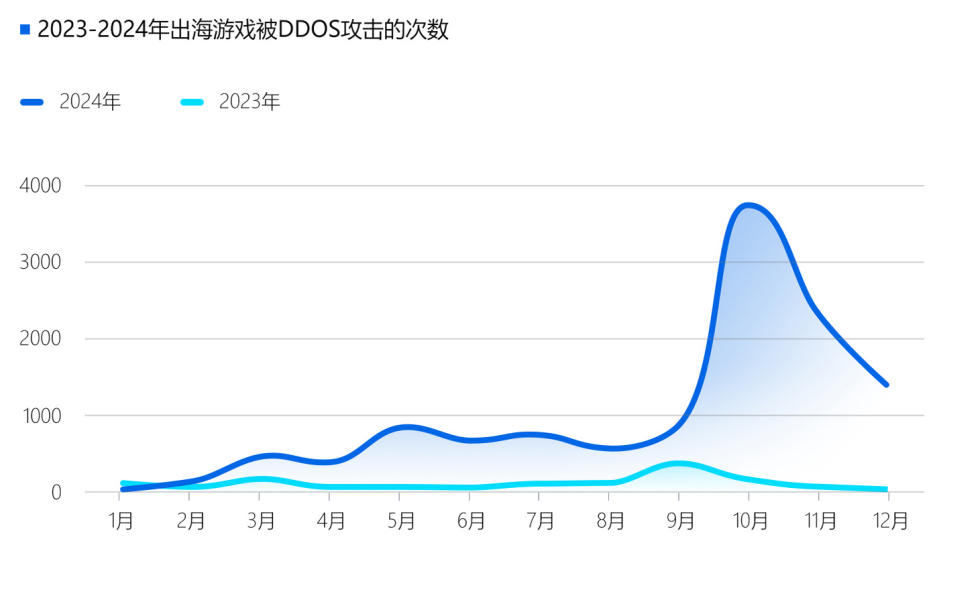Click the chart title about DDOS攻击的次数
974x598 pixels.
tap(243, 29)
